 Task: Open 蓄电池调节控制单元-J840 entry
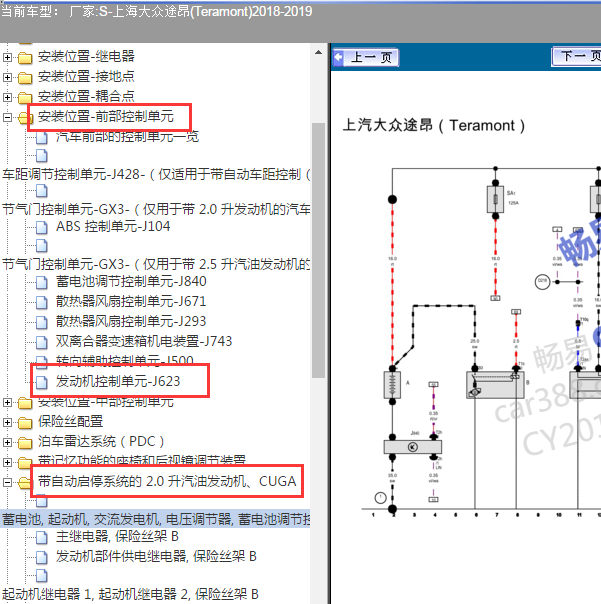click(131, 282)
